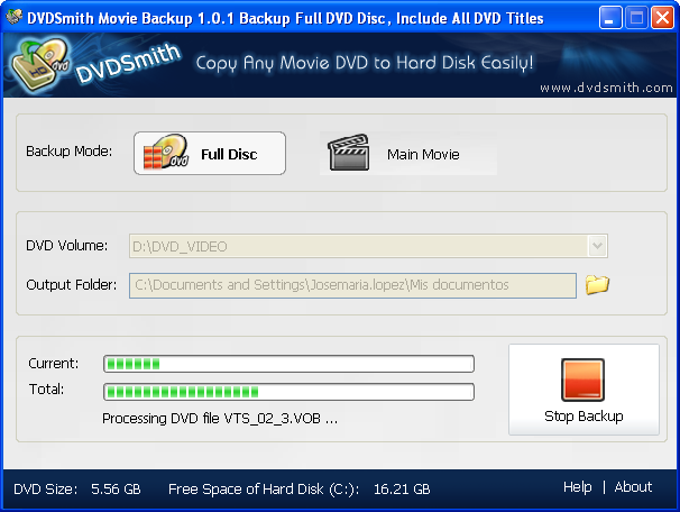This screenshot has height=512, width=680.
Task: Click the 'Processing DVD file VTS_02_3.VOB' status text
Action: [x=220, y=418]
